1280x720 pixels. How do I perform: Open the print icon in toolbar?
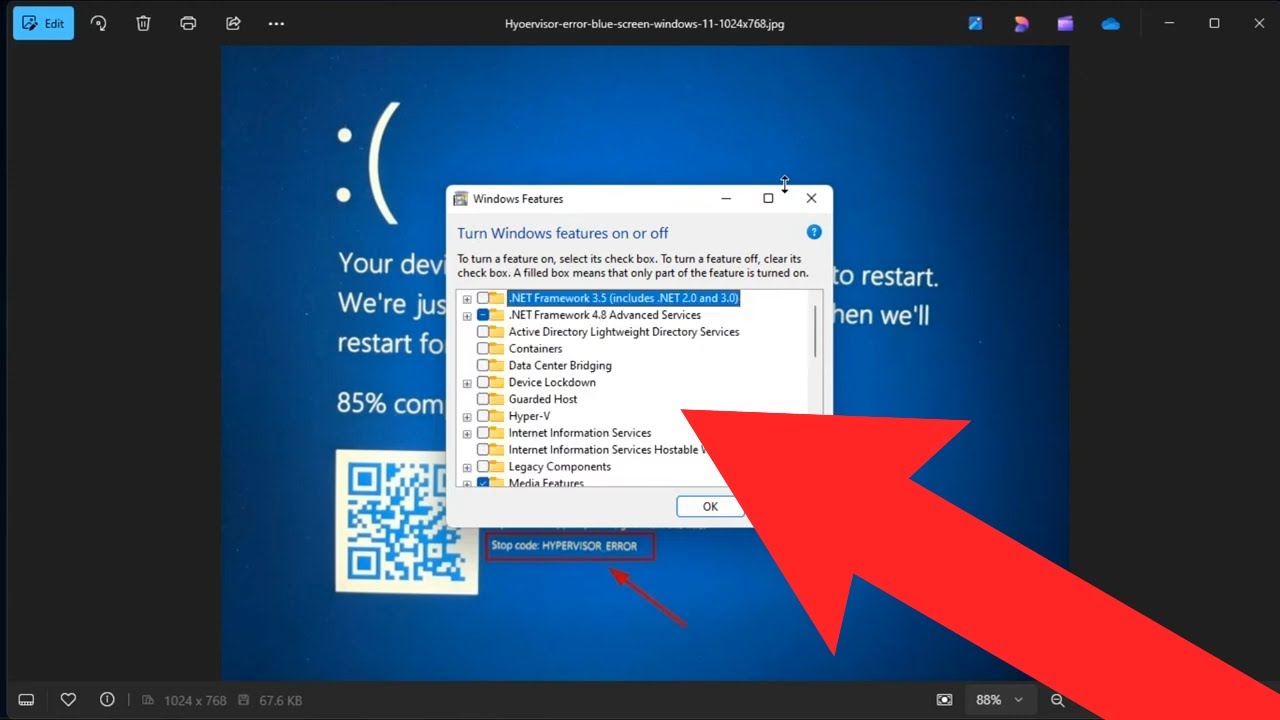tap(188, 23)
